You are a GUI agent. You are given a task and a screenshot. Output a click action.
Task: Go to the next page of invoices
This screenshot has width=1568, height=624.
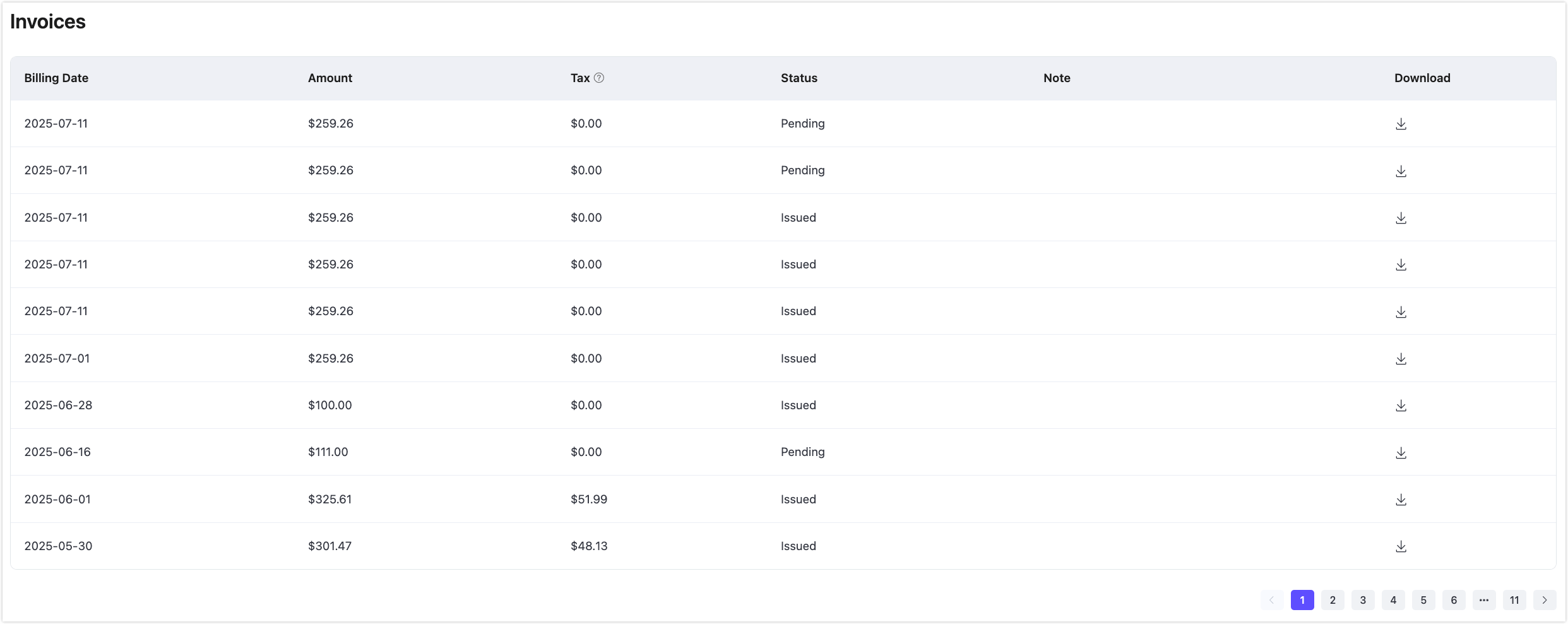pos(1545,600)
